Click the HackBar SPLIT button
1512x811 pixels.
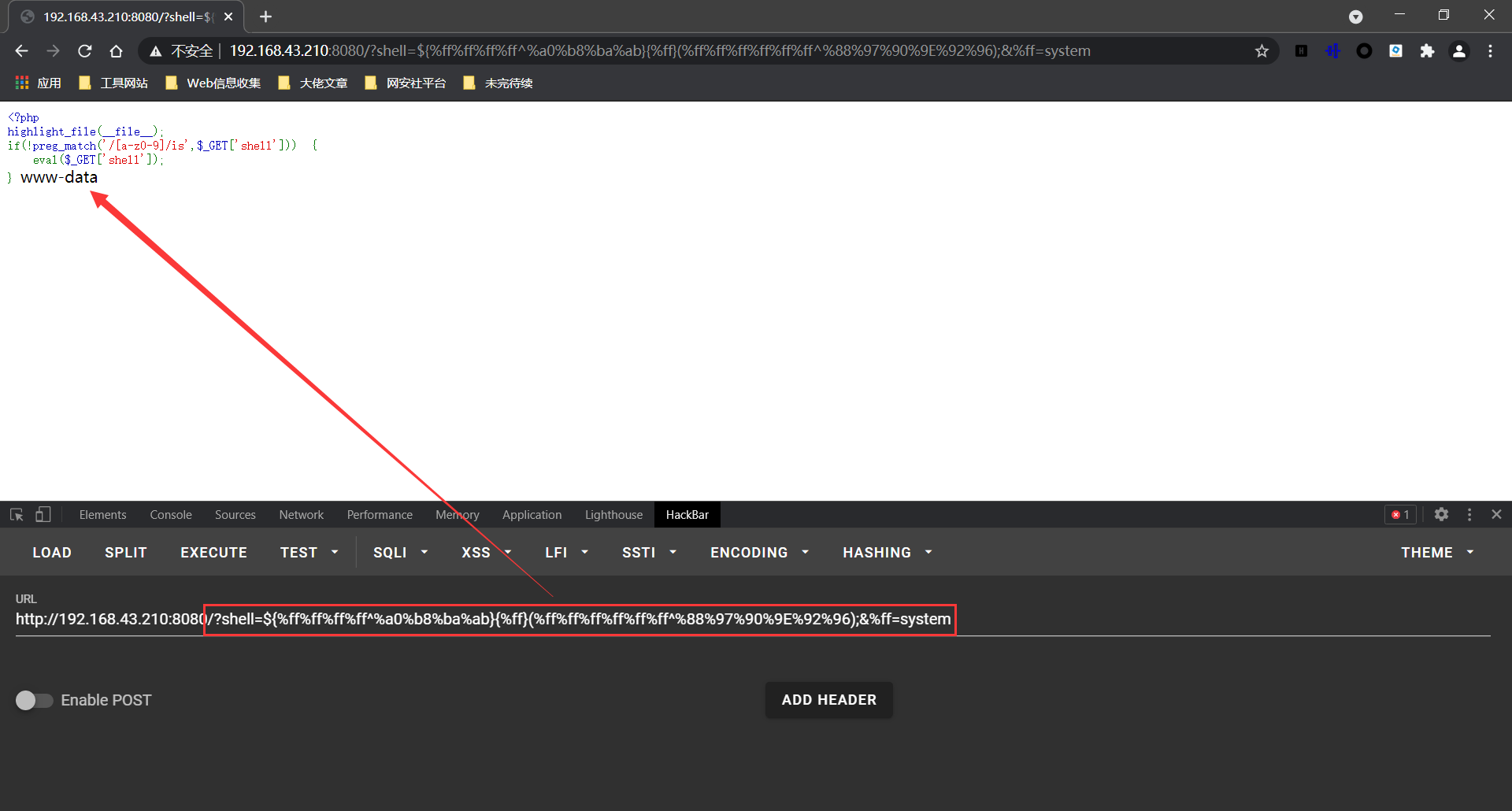point(126,553)
